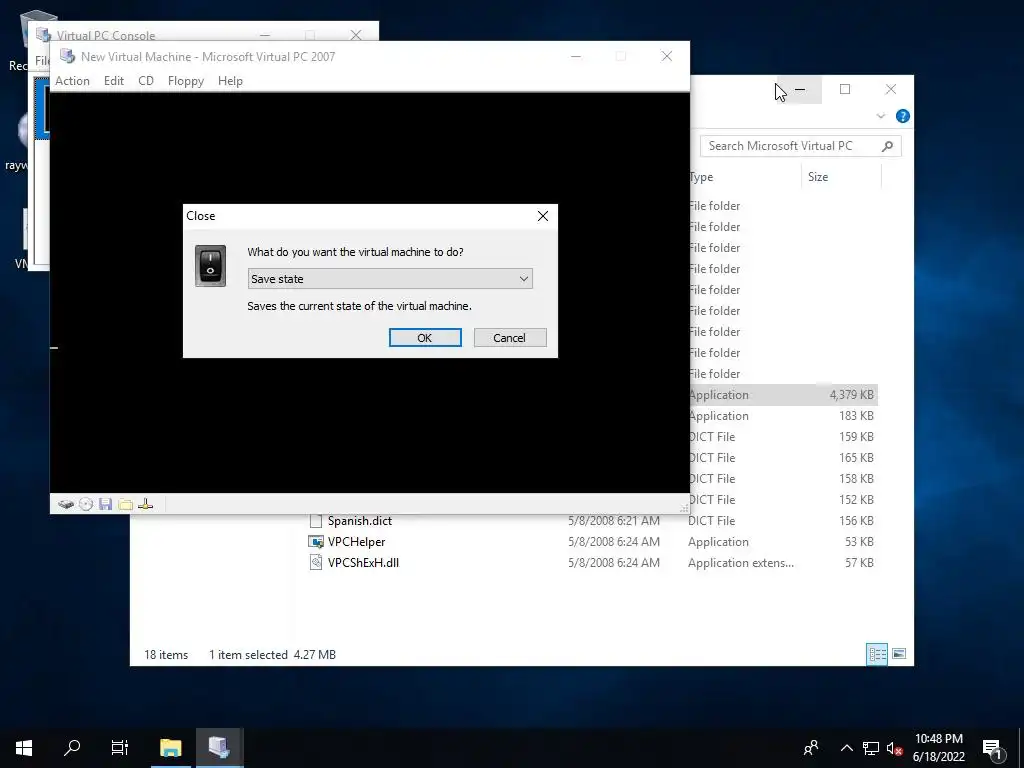The height and width of the screenshot is (768, 1024).
Task: Minimize the Explorer window
Action: click(x=800, y=89)
